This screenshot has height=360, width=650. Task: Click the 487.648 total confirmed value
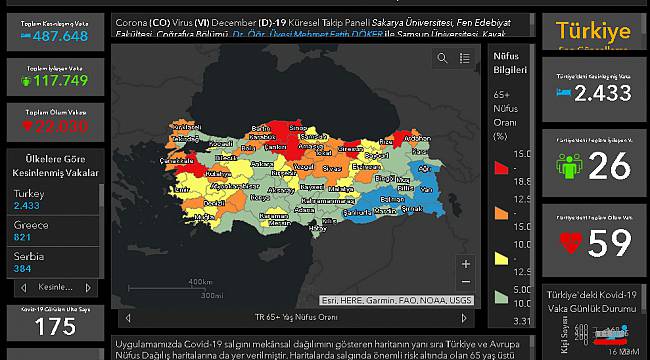(61, 36)
